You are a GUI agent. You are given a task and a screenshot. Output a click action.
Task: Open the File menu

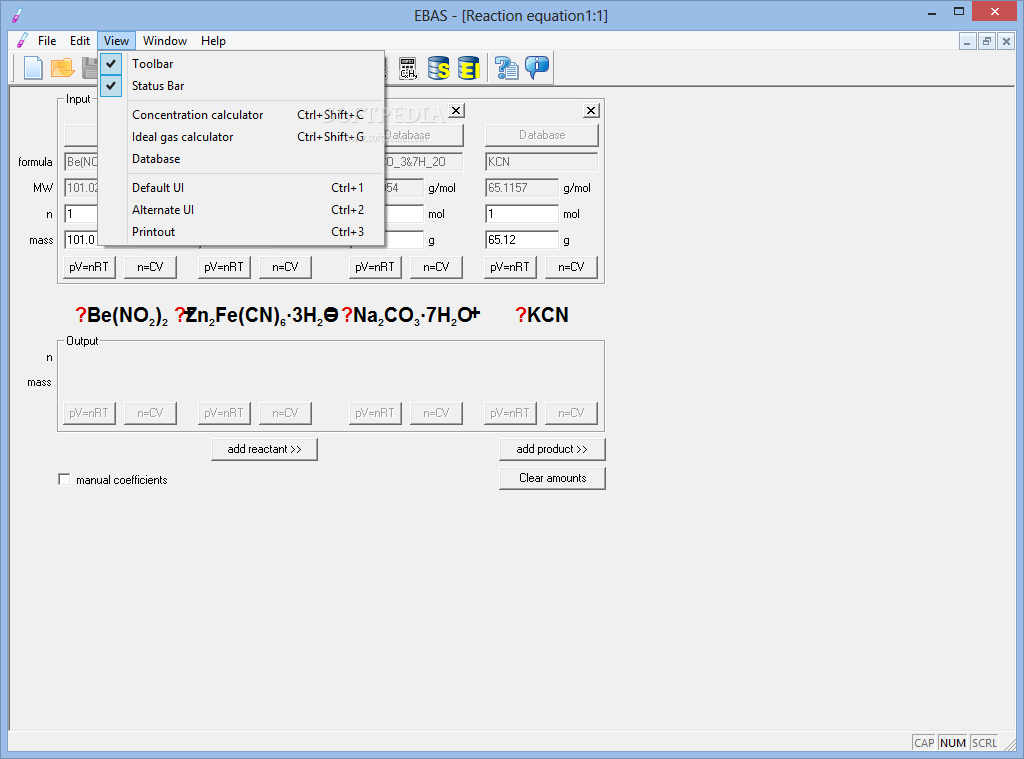coord(47,40)
